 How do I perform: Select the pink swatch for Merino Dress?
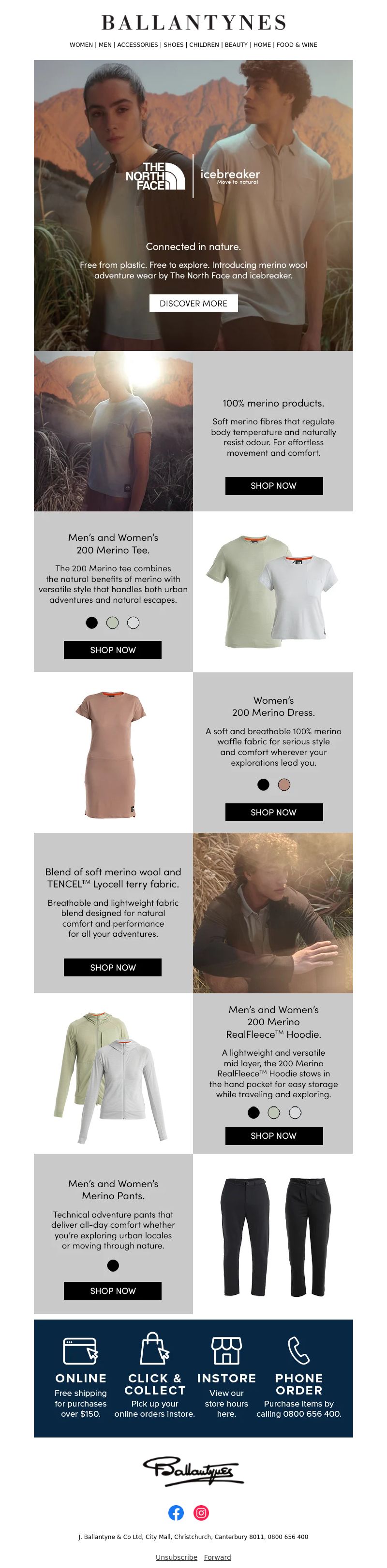pos(284,784)
